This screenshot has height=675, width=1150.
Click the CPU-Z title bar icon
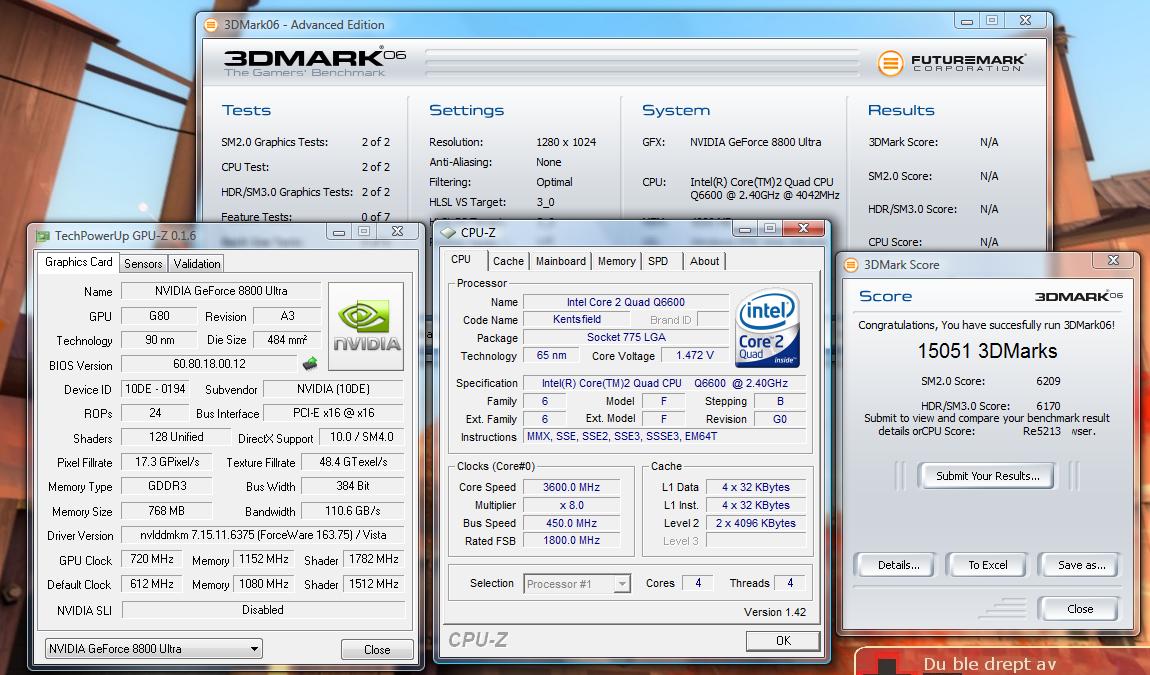click(448, 233)
